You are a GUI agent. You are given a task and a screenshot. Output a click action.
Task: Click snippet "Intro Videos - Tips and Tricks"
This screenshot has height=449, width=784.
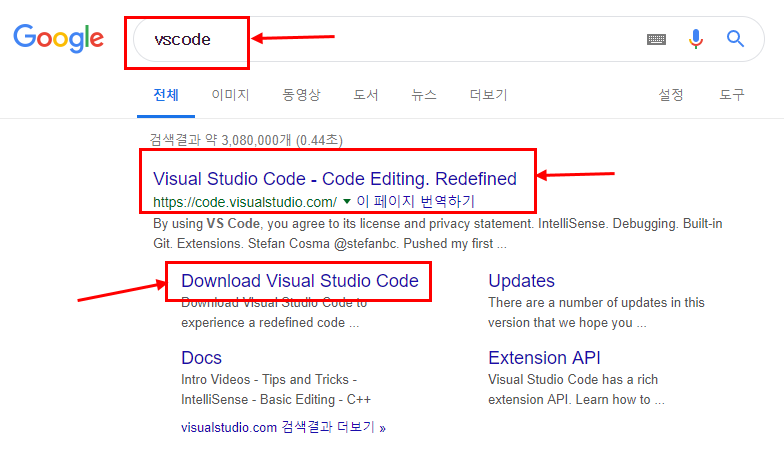[x=276, y=390]
